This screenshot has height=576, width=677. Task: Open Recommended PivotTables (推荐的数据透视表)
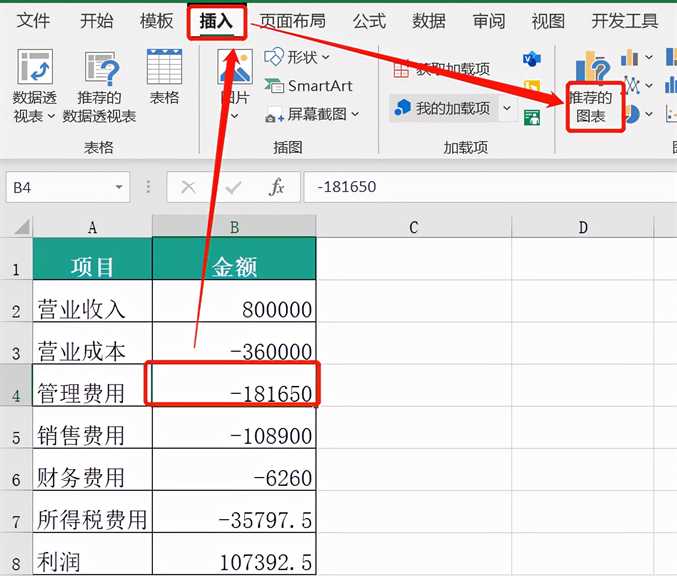(99, 69)
